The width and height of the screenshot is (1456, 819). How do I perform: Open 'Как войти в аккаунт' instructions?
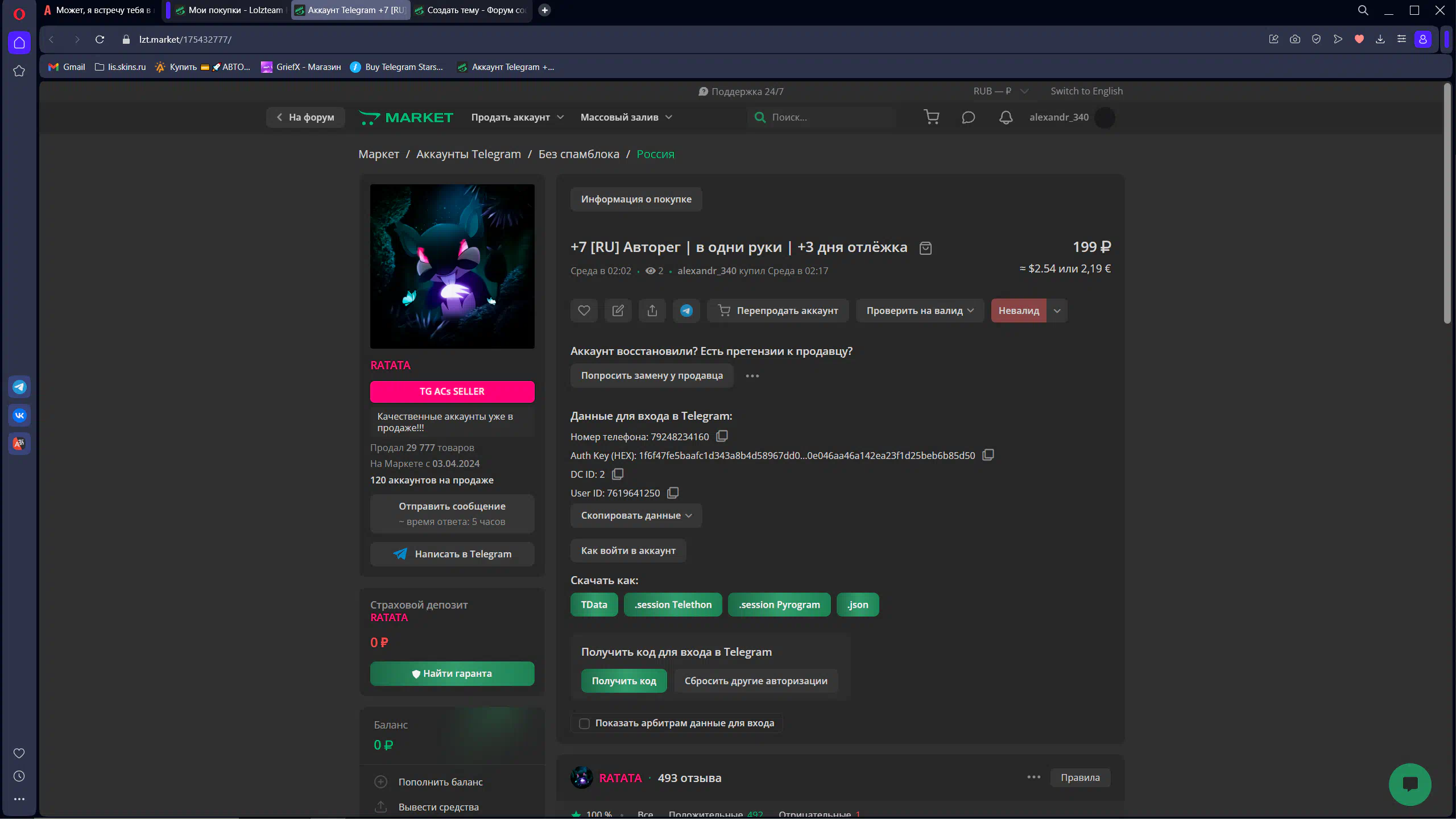pos(628,551)
